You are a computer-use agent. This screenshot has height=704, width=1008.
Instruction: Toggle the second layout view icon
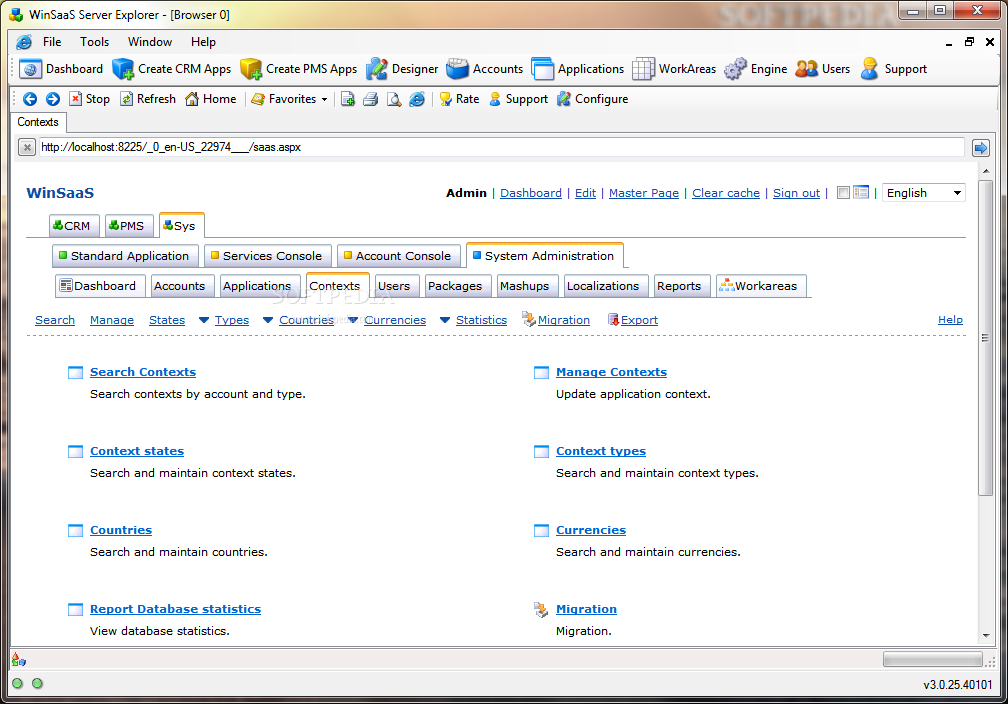(x=861, y=192)
